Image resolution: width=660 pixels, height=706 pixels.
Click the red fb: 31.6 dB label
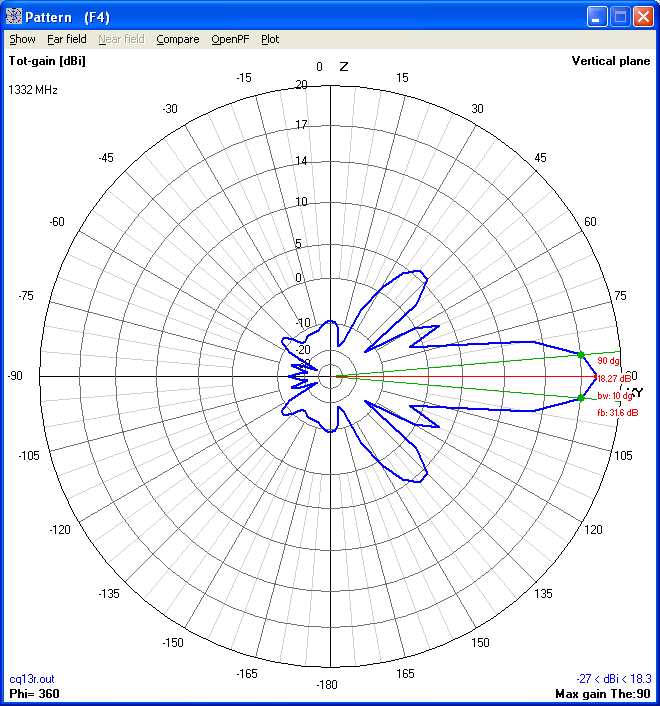pyautogui.click(x=617, y=412)
